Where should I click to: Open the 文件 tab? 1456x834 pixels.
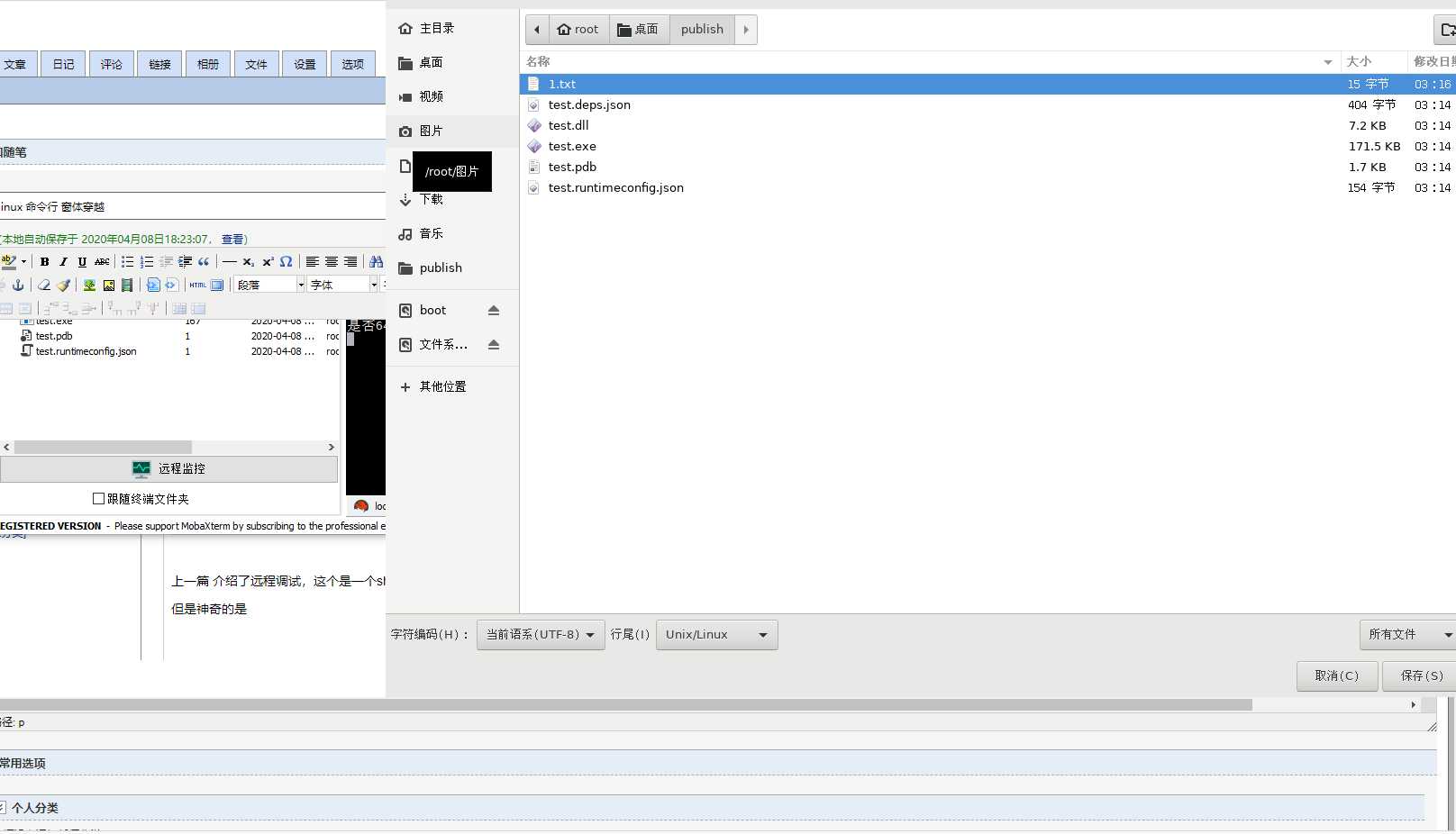tap(256, 64)
